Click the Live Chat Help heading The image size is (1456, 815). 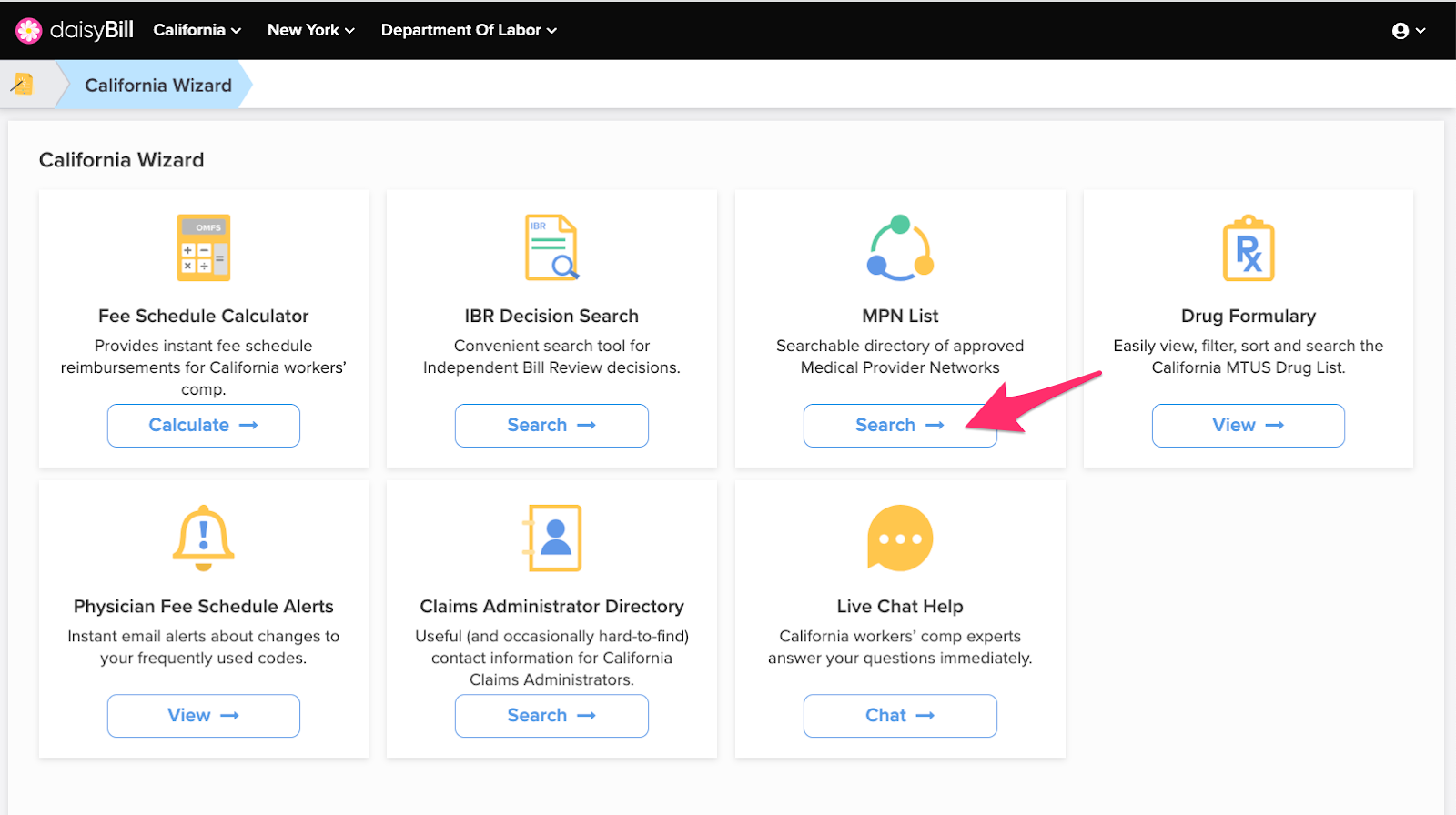[900, 606]
